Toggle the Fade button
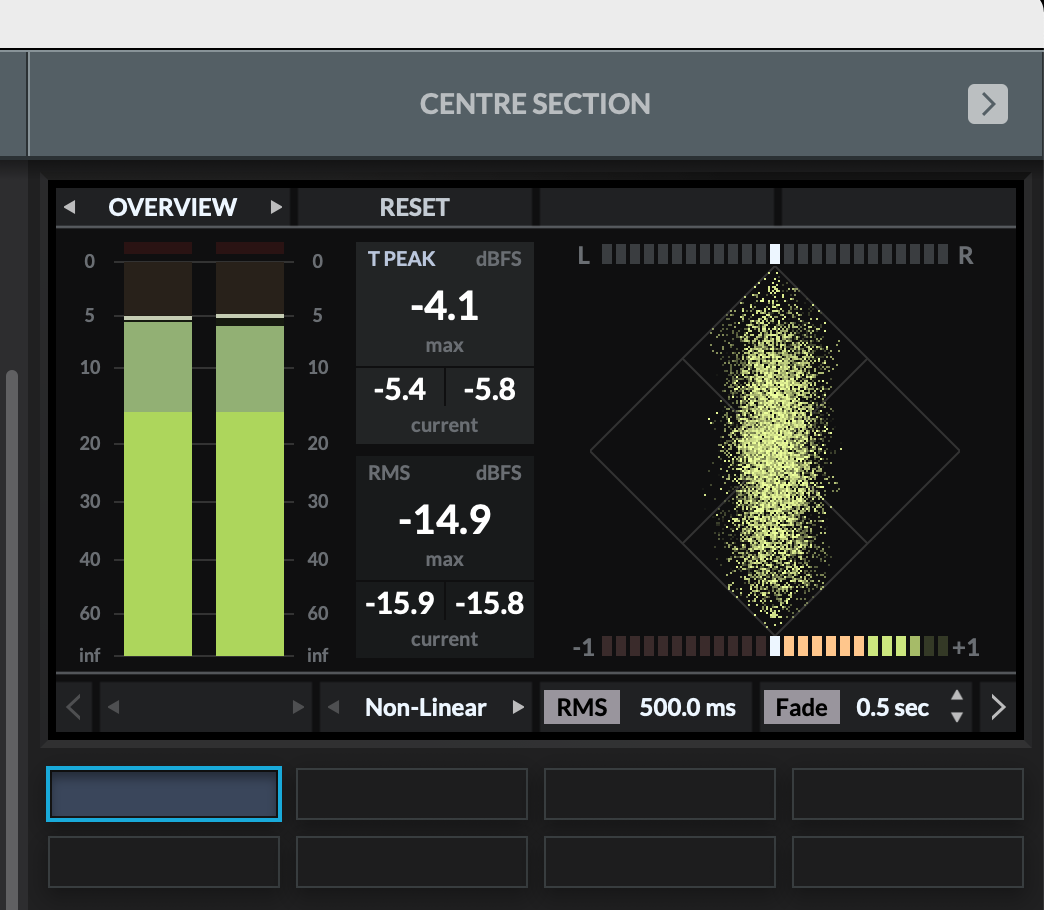The height and width of the screenshot is (910, 1044). point(802,707)
